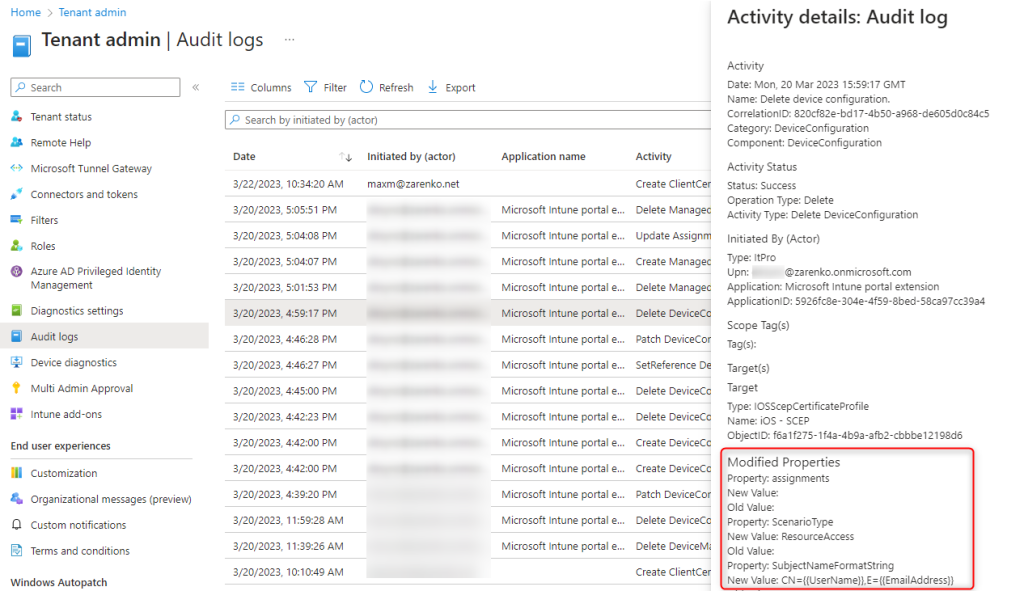Image resolution: width=1024 pixels, height=591 pixels.
Task: Click the Columns toolbar icon
Action: (x=238, y=87)
